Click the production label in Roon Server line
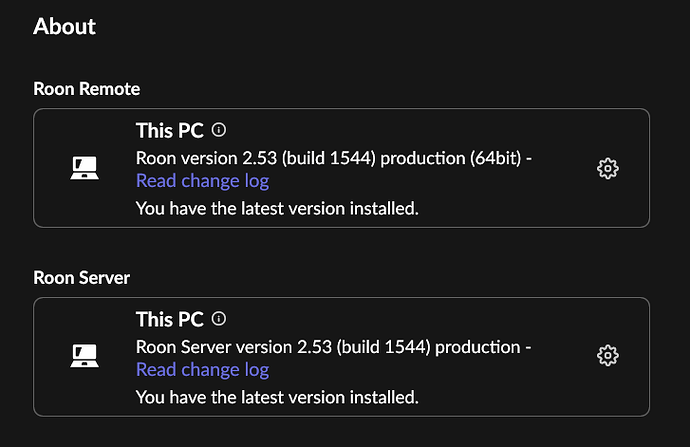Viewport: 690px width, 447px height. tap(478, 348)
